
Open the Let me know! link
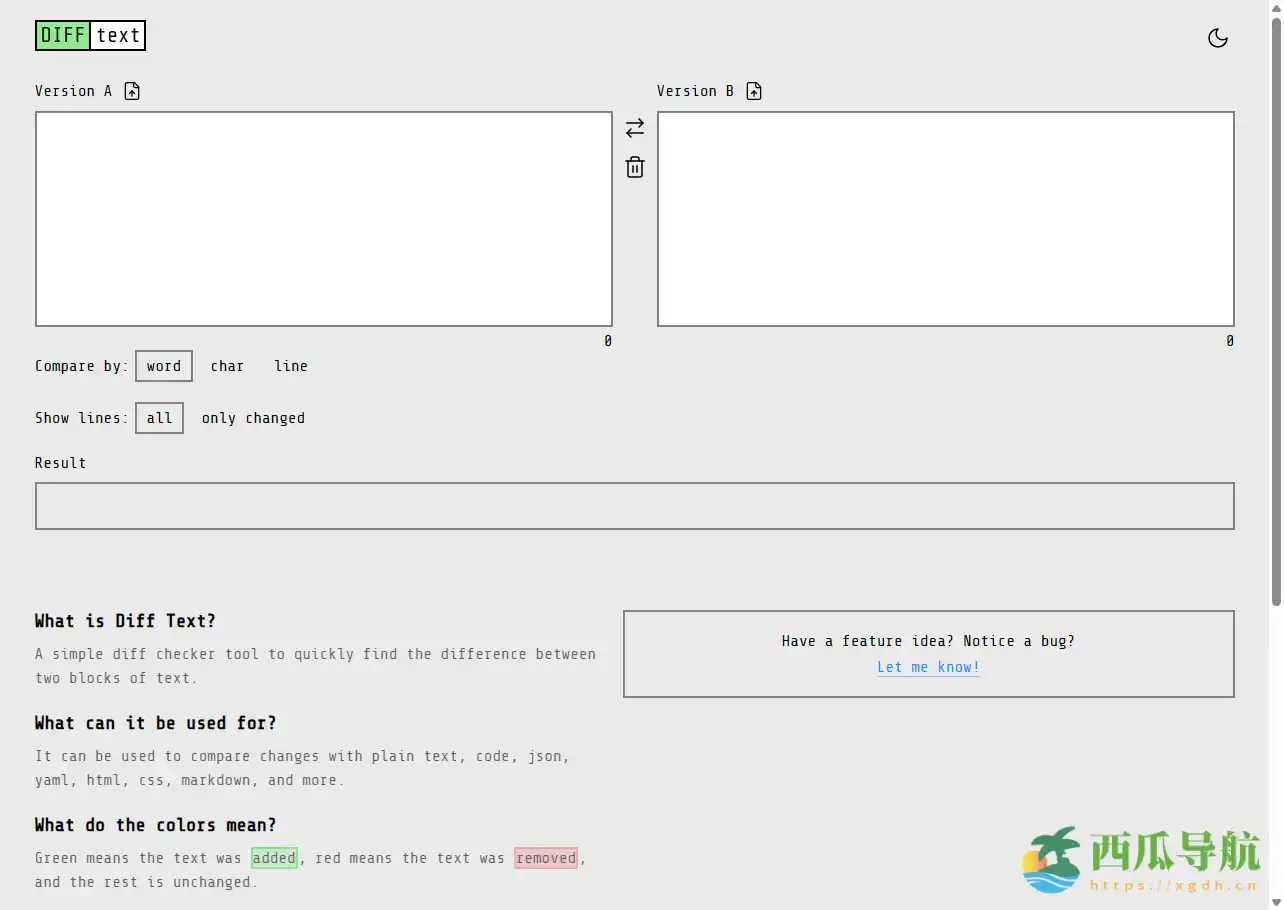pyautogui.click(x=928, y=667)
